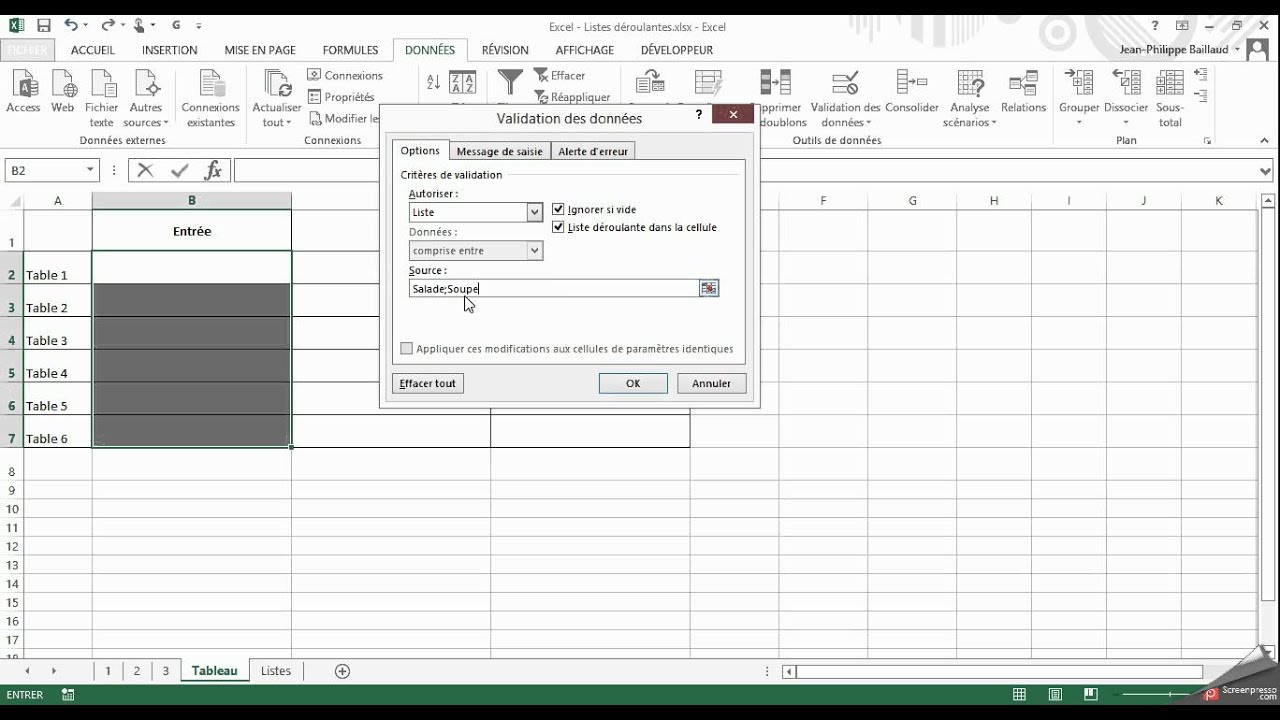The width and height of the screenshot is (1280, 720).
Task: Open the Sort dialog icon
Action: 462,84
